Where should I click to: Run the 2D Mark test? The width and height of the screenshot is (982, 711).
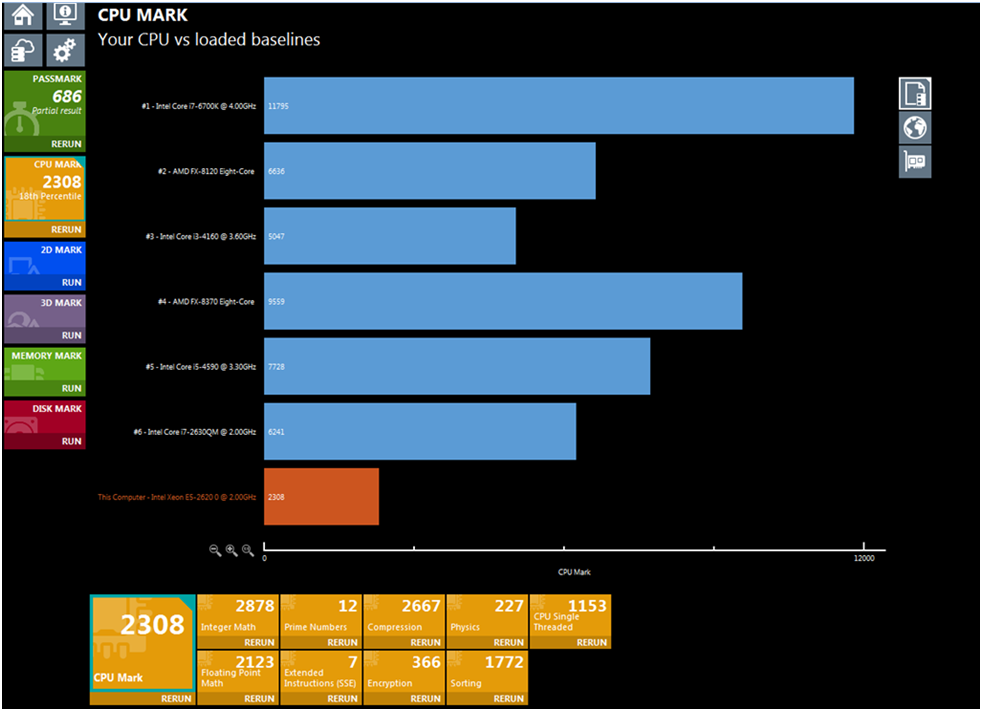click(x=44, y=283)
